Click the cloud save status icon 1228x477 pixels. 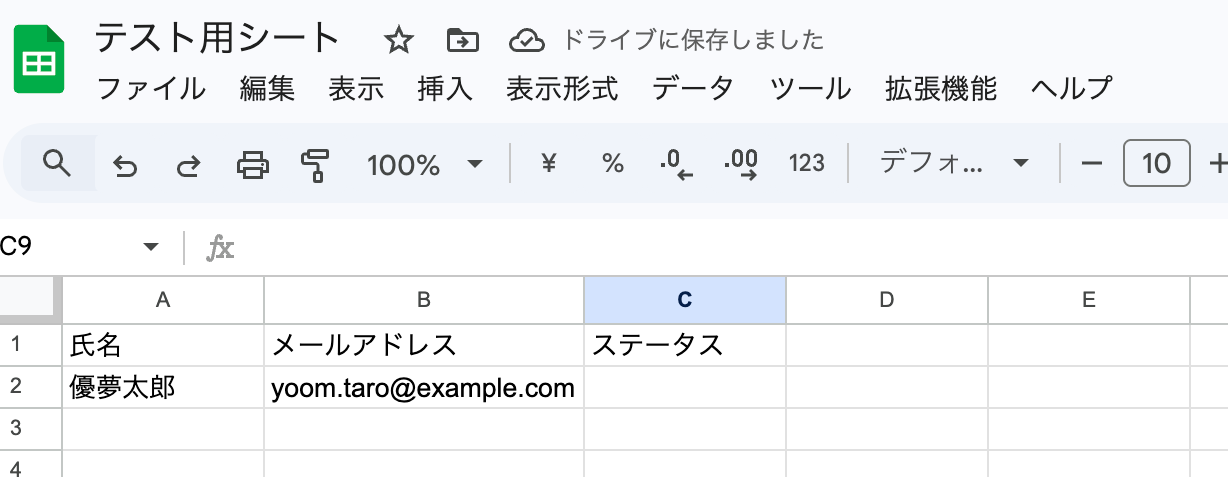pos(526,41)
